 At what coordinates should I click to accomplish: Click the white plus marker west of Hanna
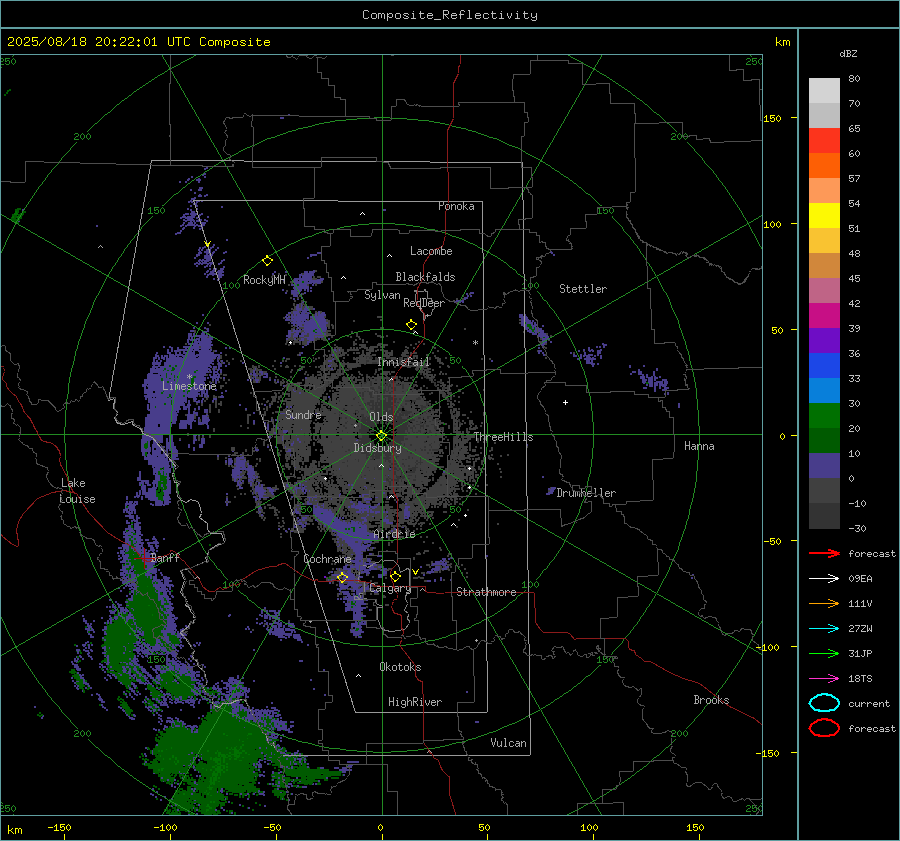(565, 402)
